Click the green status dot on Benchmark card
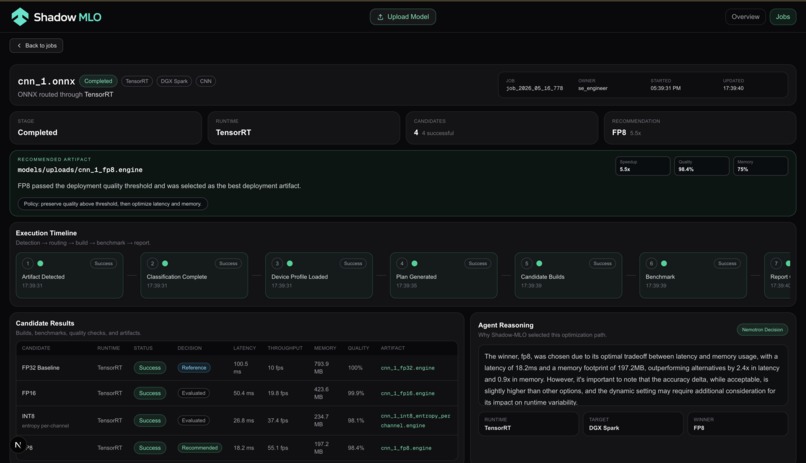The image size is (806, 463). [x=664, y=264]
